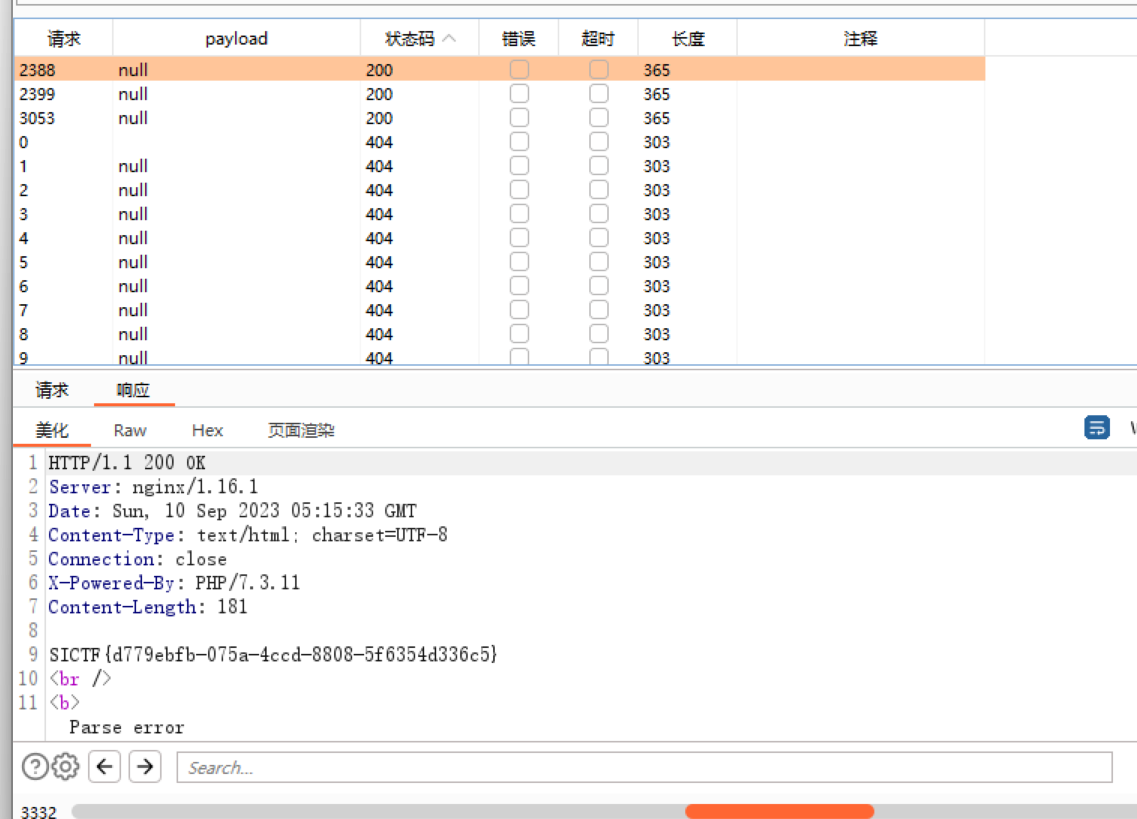Switch to the Raw view tab
The height and width of the screenshot is (819, 1137).
coord(130,430)
